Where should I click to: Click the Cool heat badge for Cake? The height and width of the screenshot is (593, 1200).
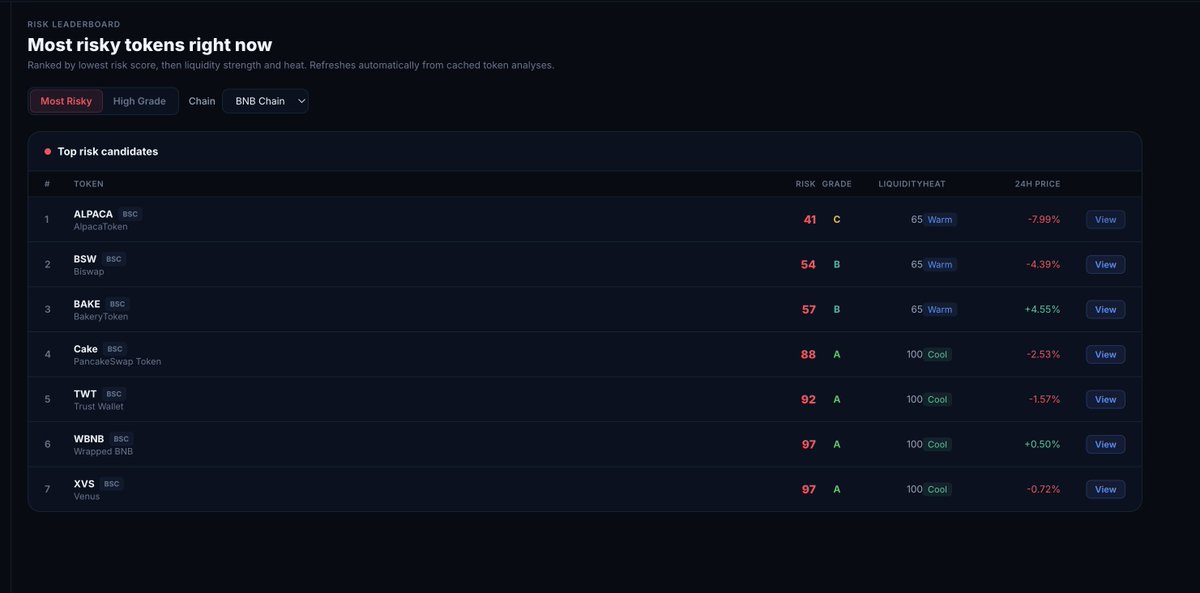938,355
